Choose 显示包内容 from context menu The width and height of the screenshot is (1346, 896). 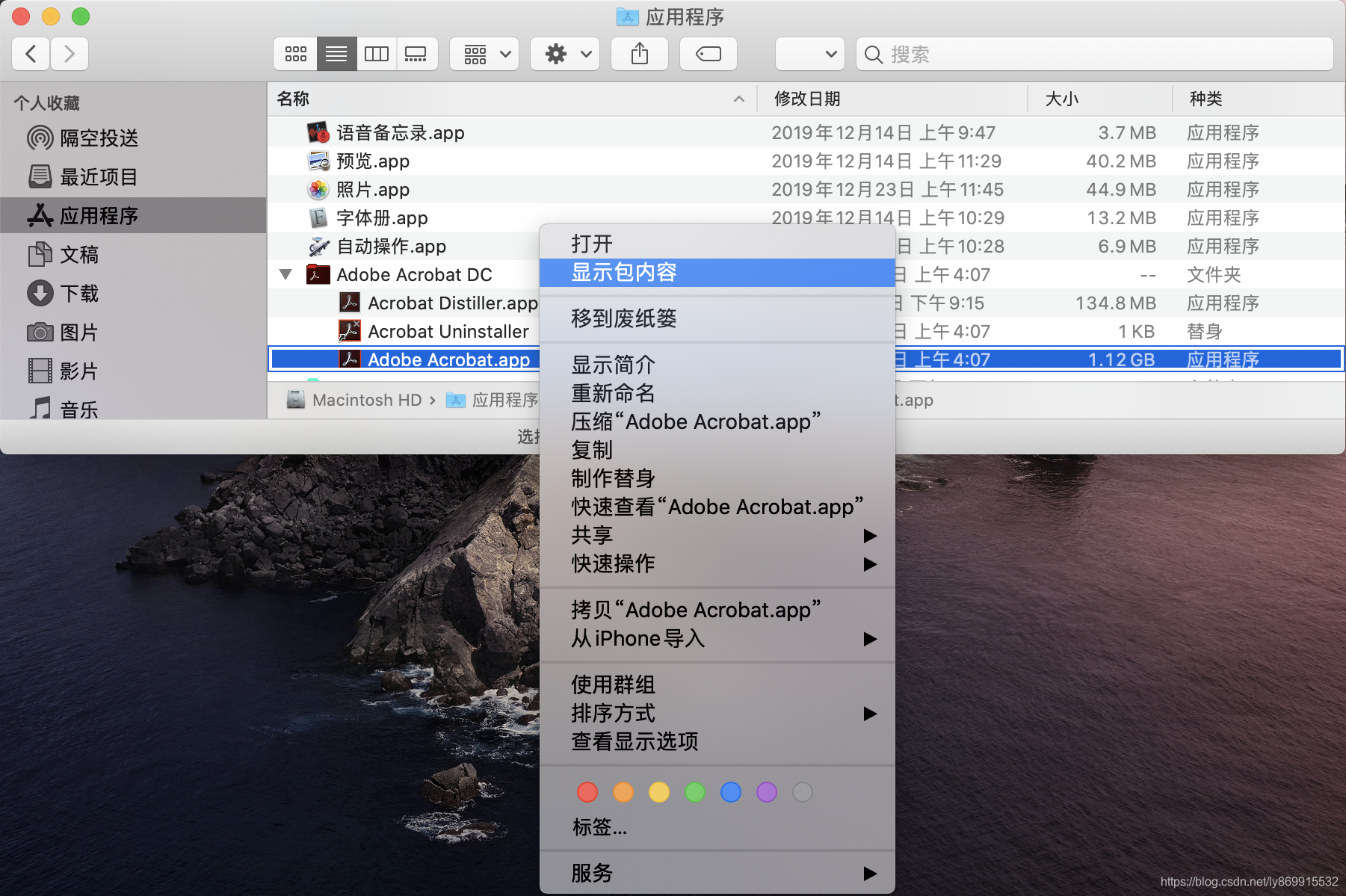point(717,272)
